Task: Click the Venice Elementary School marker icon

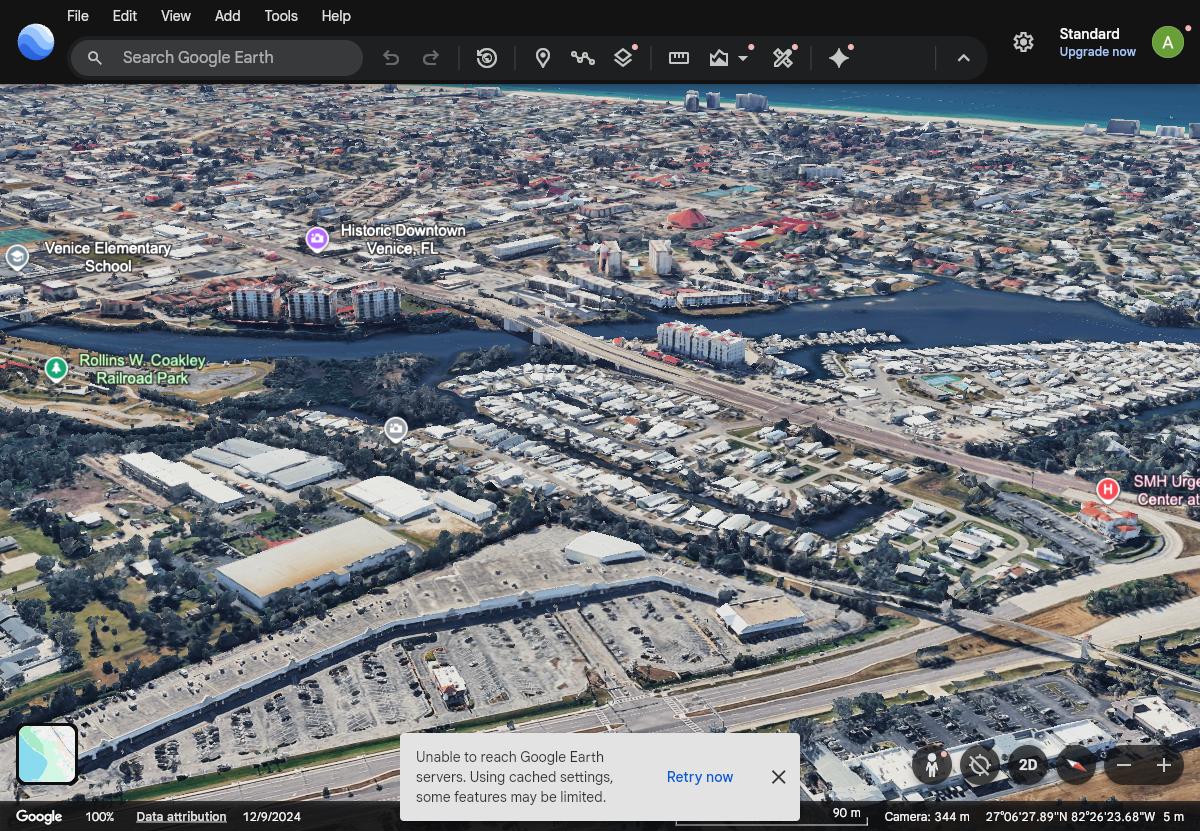Action: (x=17, y=258)
